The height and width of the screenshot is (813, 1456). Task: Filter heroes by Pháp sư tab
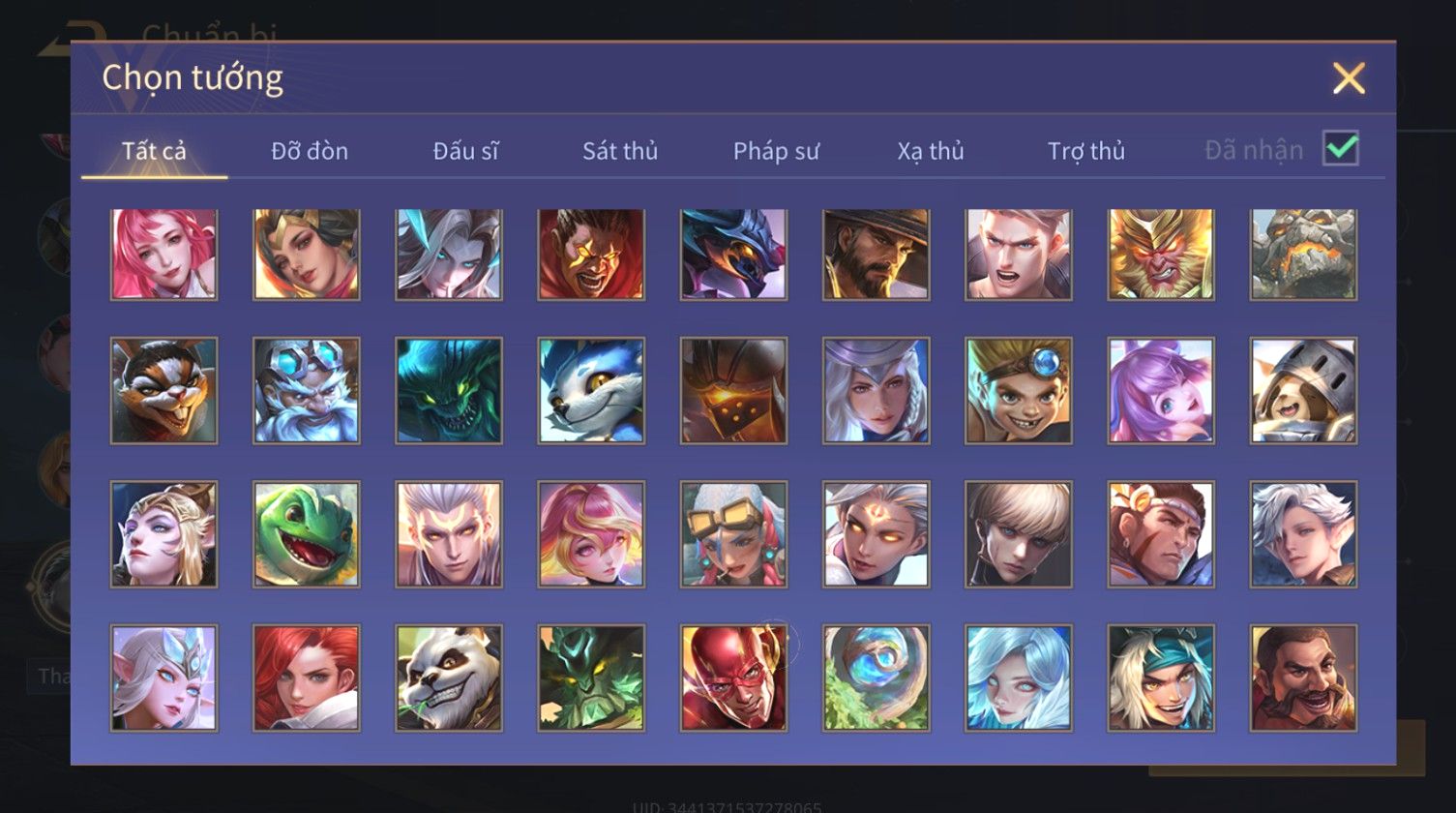776,151
